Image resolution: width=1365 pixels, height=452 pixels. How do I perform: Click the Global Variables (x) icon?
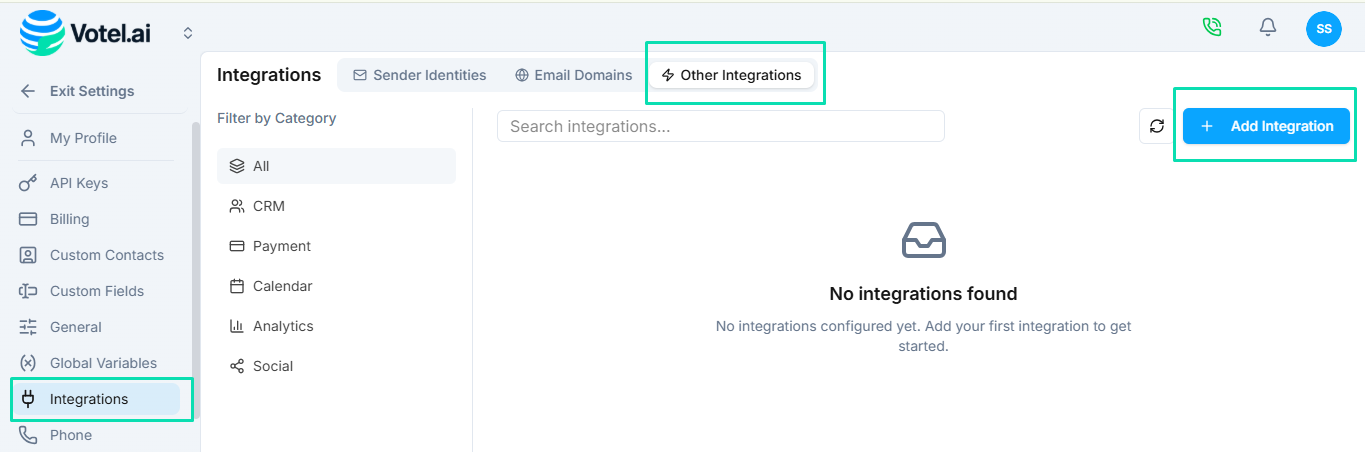point(28,363)
